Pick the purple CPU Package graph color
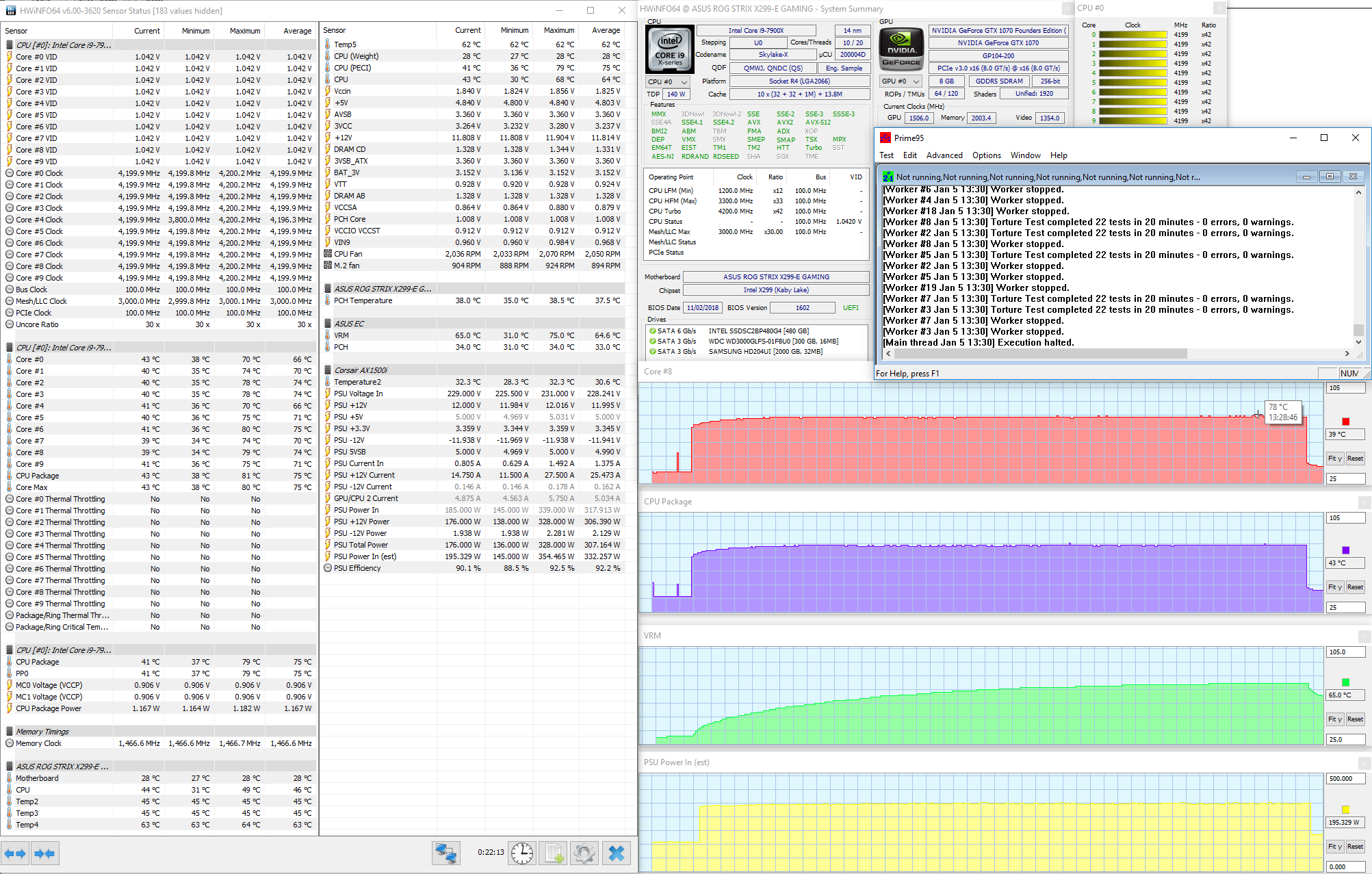Screen dimensions: 1372x874 pos(1345,550)
